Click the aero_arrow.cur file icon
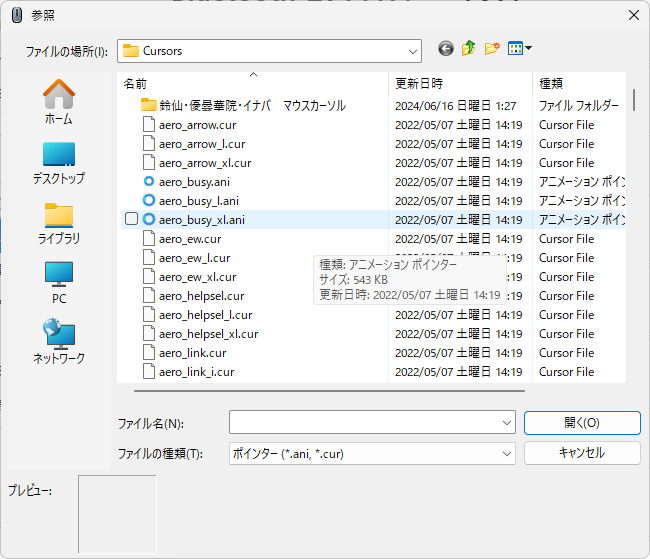 pyautogui.click(x=149, y=125)
